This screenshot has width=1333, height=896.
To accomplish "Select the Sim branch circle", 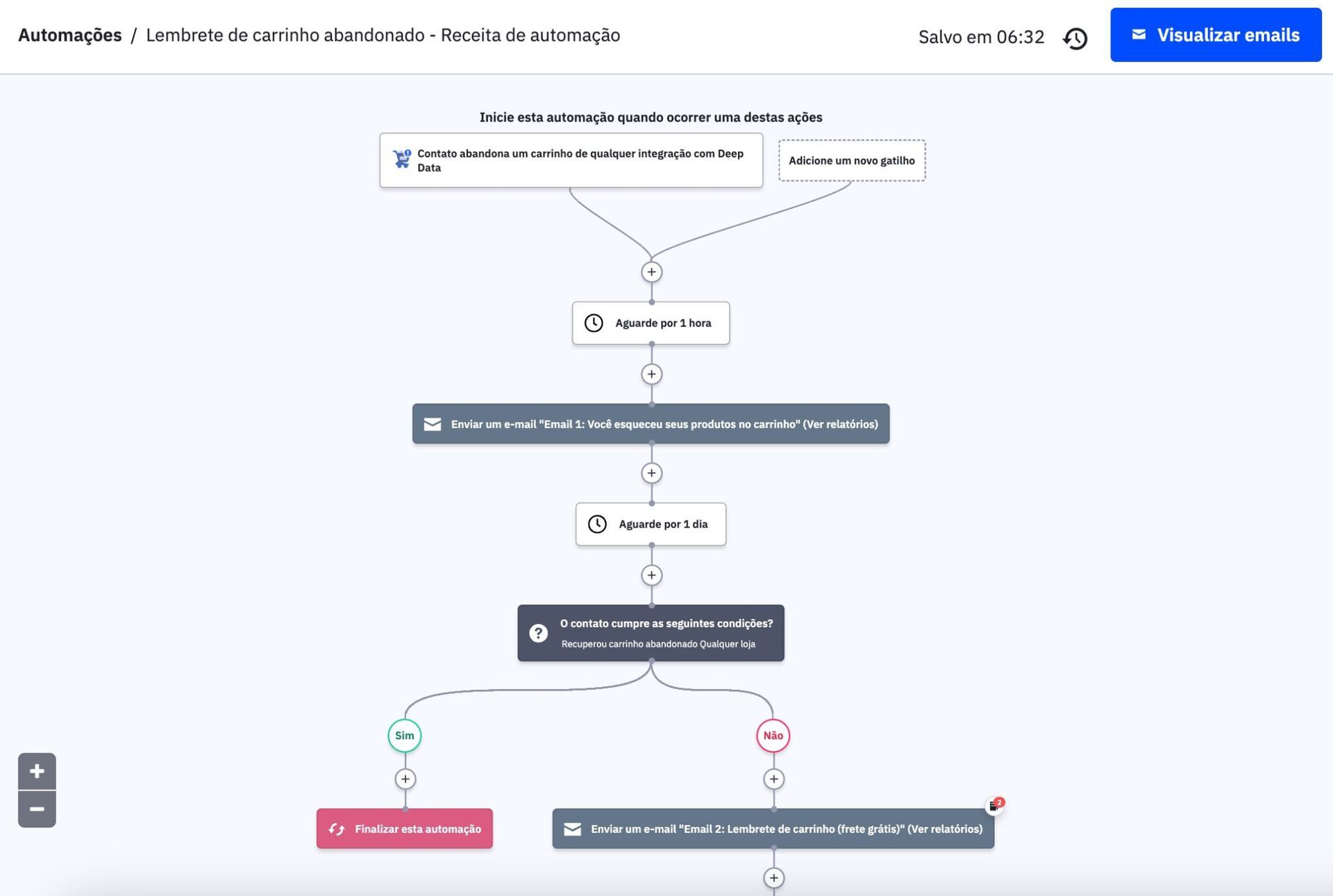I will pyautogui.click(x=404, y=736).
